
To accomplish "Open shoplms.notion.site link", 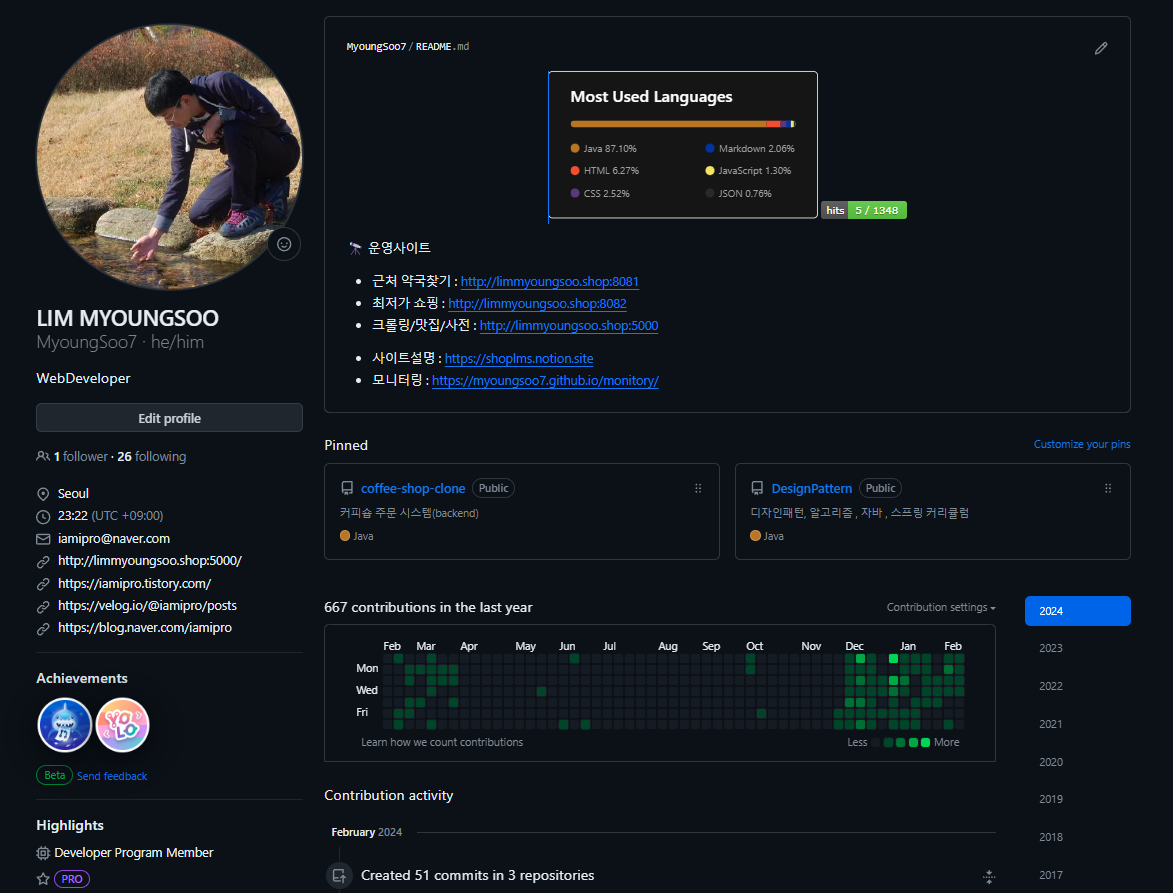I will click(x=519, y=359).
